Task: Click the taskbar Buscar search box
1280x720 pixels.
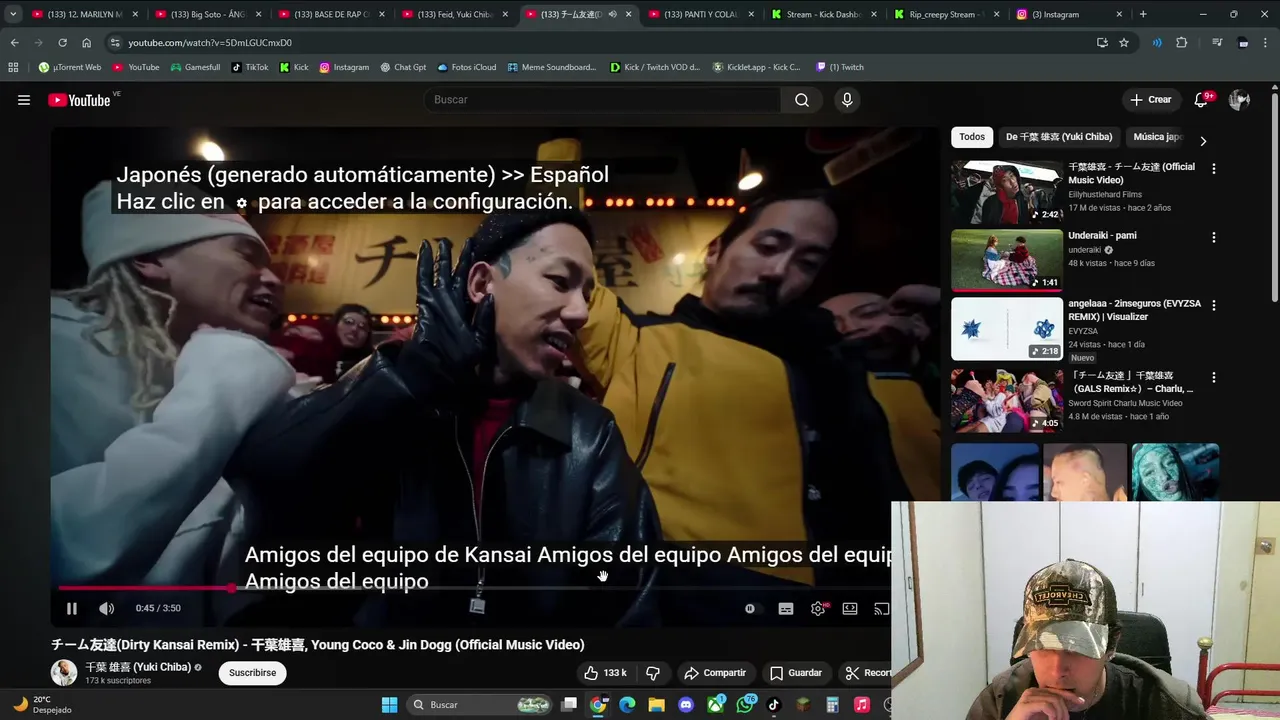Action: pos(481,705)
